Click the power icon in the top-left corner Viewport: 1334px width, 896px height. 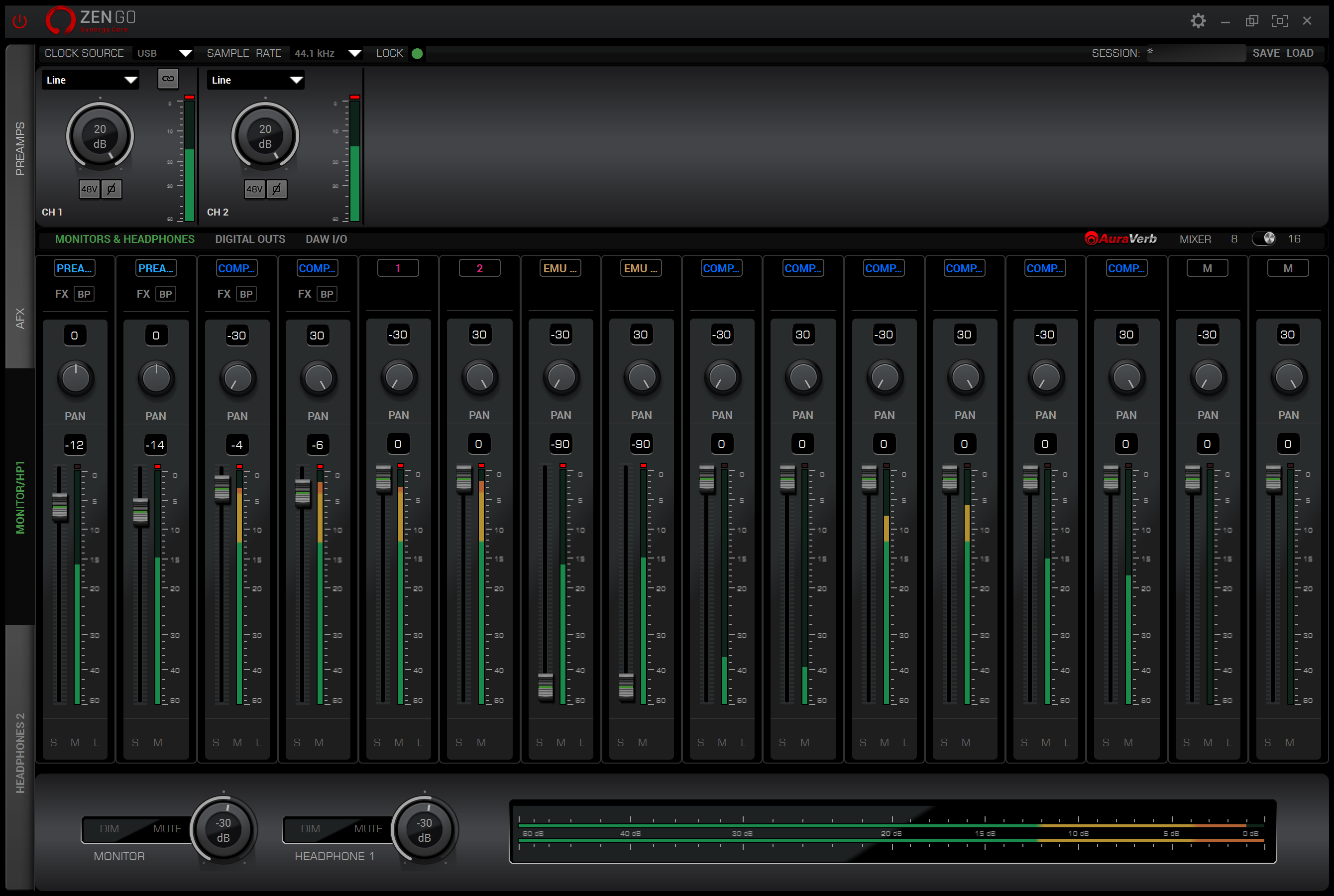[x=19, y=20]
